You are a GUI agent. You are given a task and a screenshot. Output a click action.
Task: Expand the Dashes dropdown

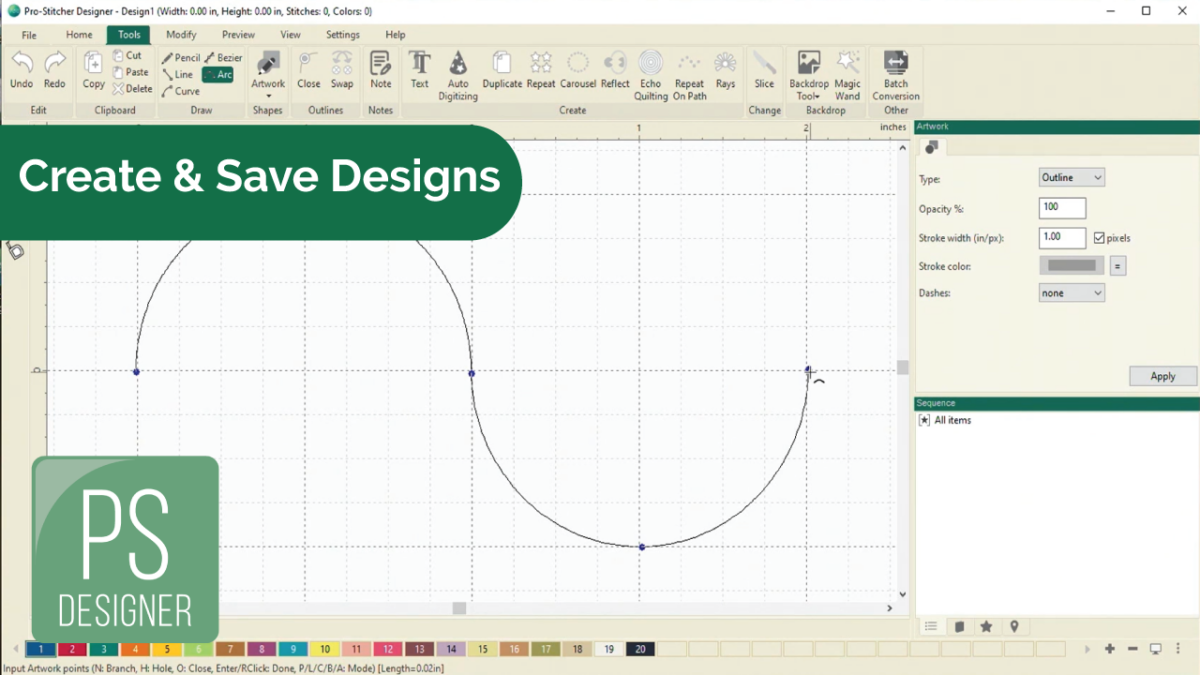[x=1071, y=293]
